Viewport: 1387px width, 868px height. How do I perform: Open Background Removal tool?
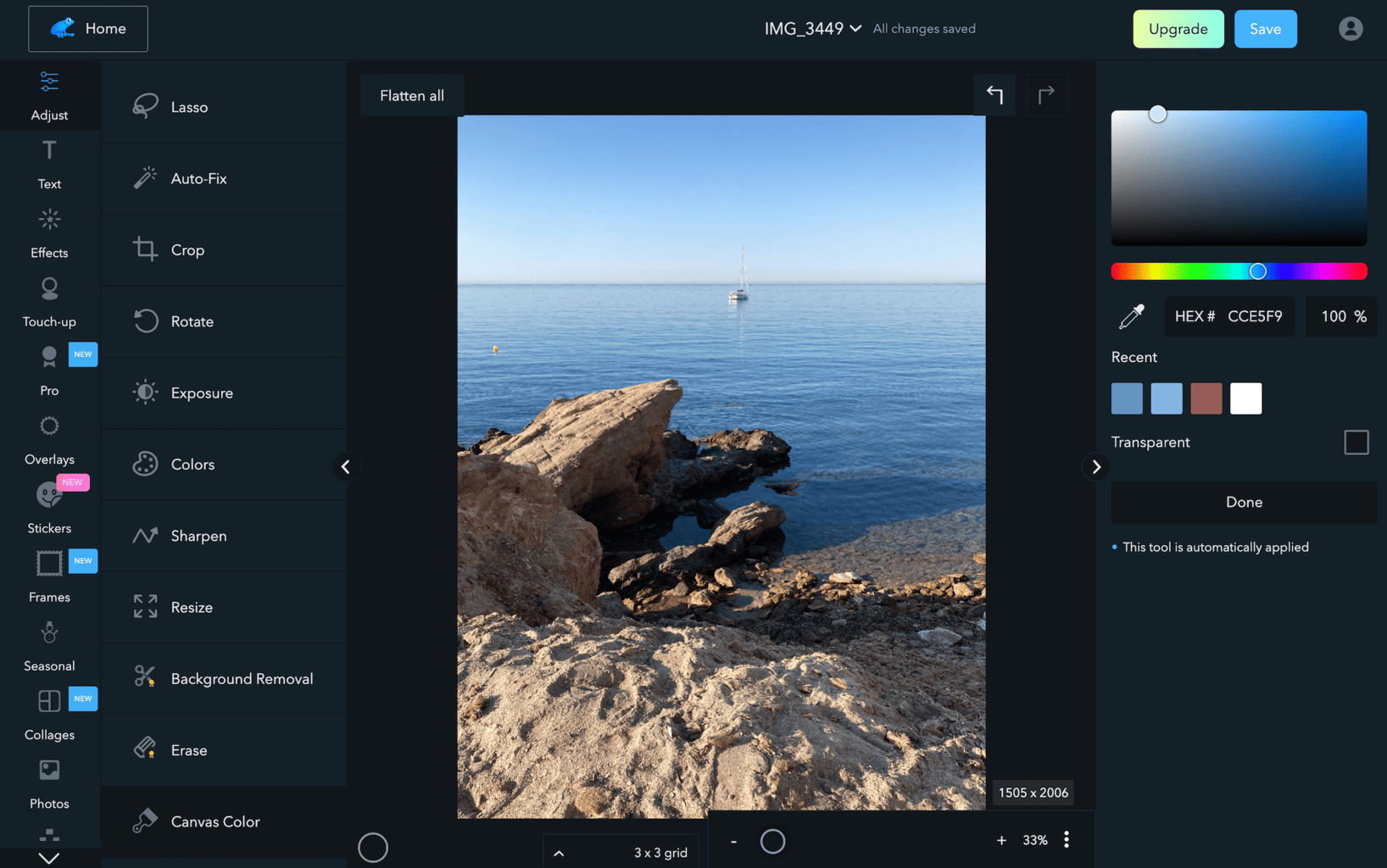(x=224, y=679)
